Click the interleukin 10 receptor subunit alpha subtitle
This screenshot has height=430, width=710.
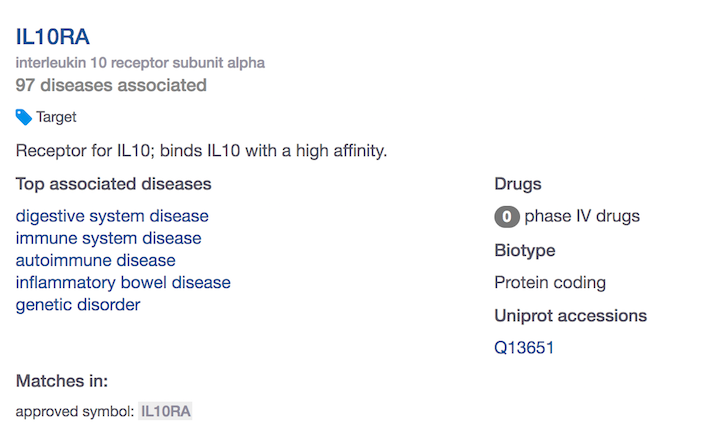(140, 62)
